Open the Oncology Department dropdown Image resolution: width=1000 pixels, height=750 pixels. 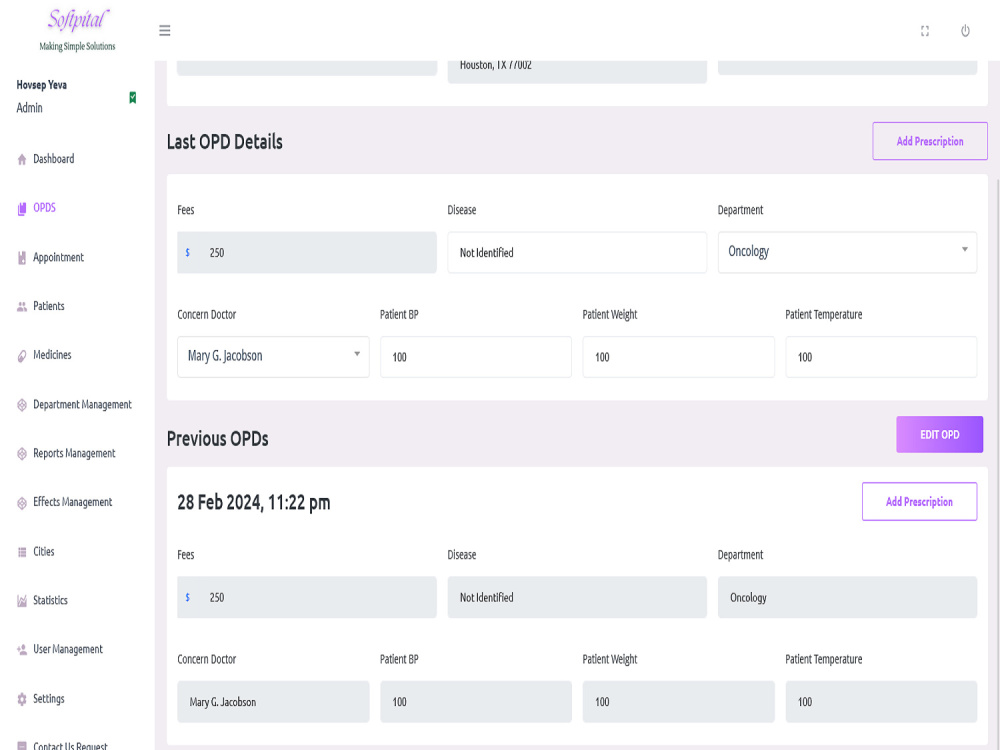[x=847, y=252]
